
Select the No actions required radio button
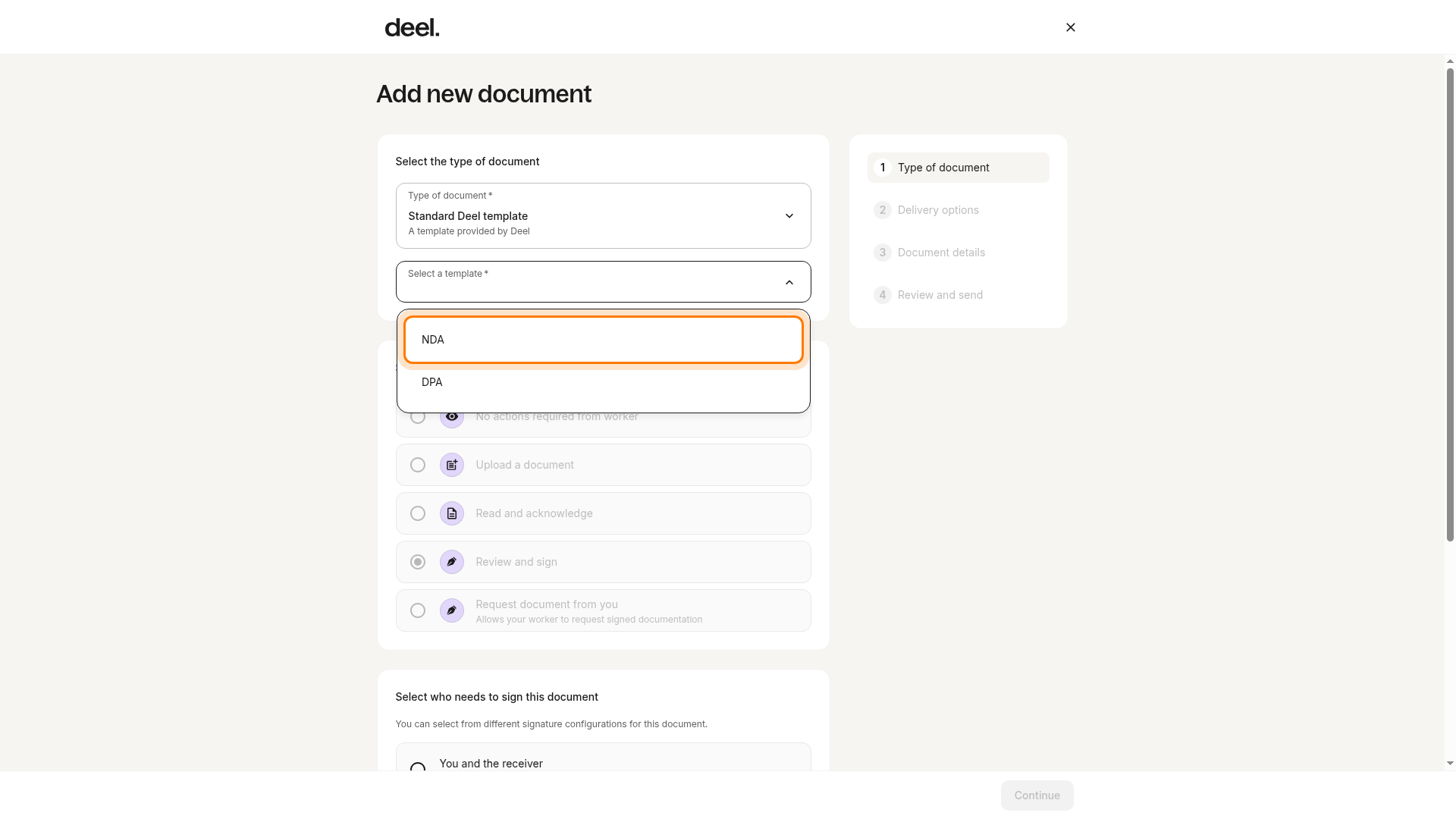(417, 416)
